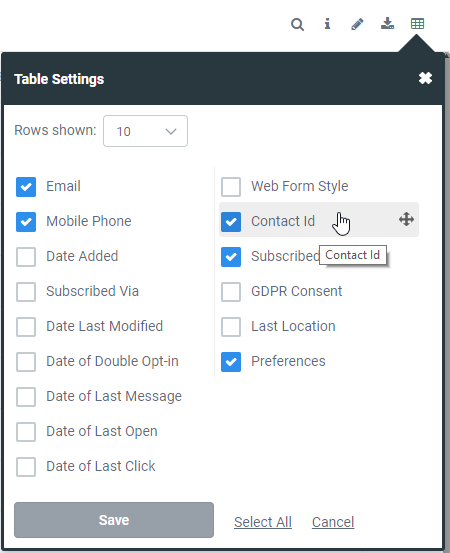Check Date of Last Click
The height and width of the screenshot is (553, 450).
(x=26, y=467)
